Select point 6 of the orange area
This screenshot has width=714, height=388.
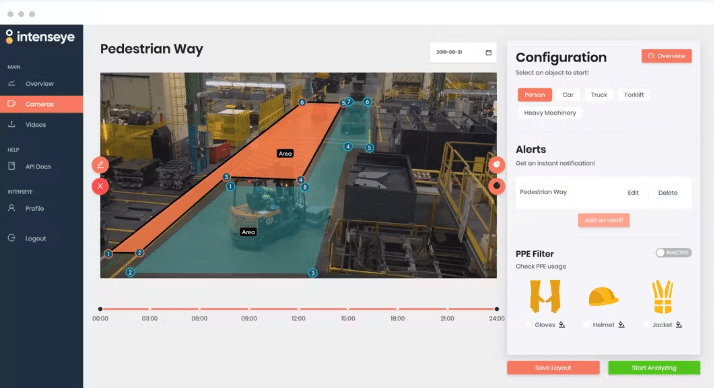click(x=302, y=102)
